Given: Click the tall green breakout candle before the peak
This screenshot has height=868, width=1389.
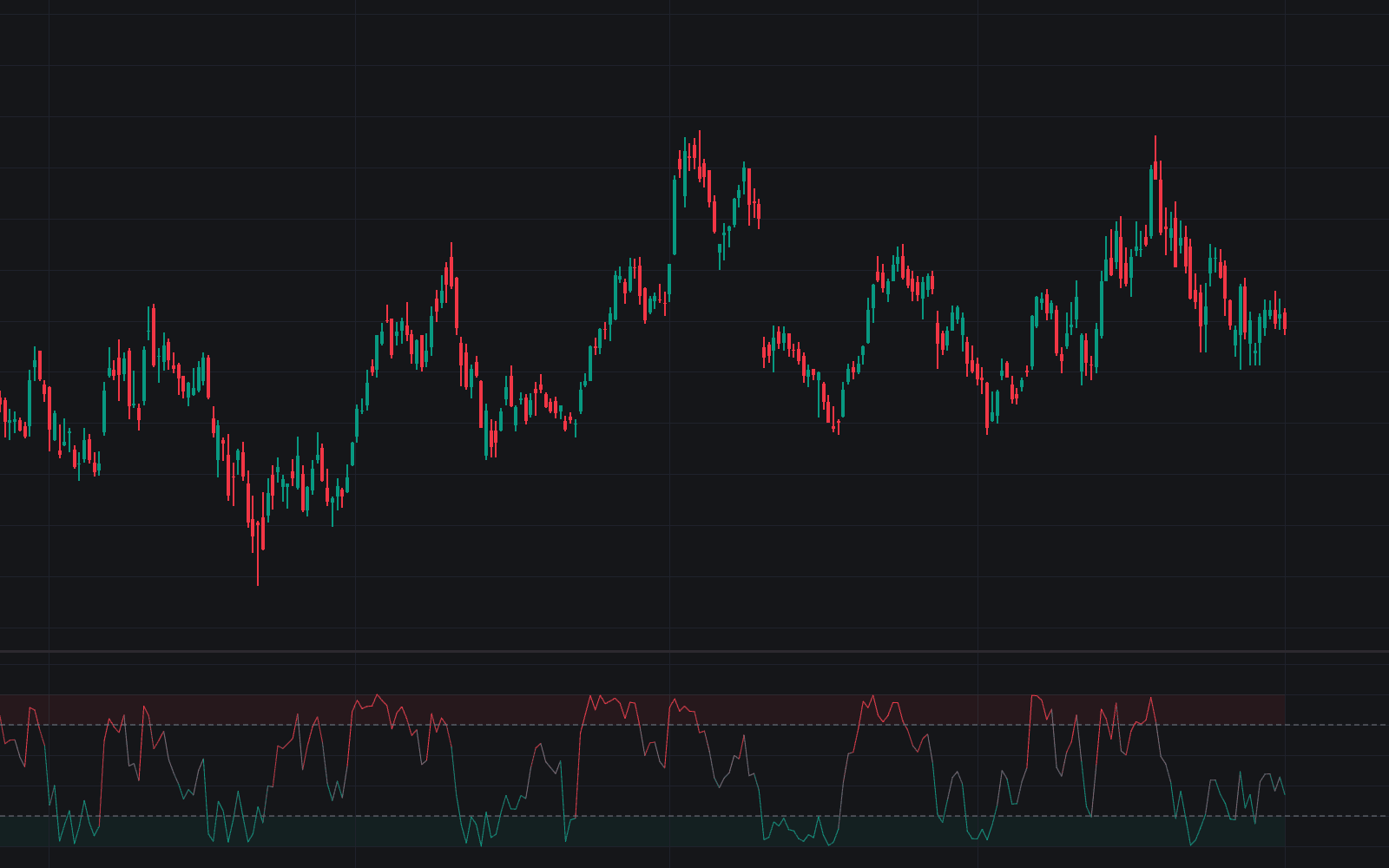Looking at the screenshot, I should click(675, 215).
